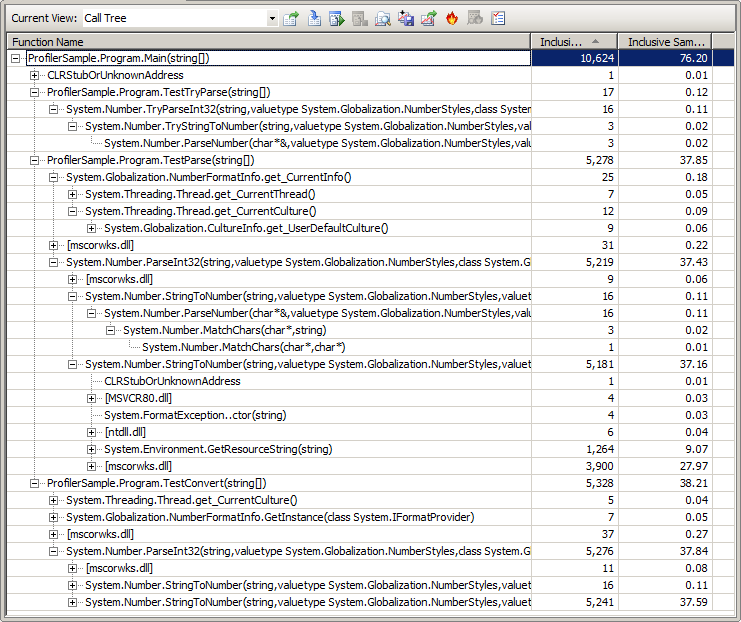Click the magnifying glass report icon
The height and width of the screenshot is (622, 741).
pos(382,18)
